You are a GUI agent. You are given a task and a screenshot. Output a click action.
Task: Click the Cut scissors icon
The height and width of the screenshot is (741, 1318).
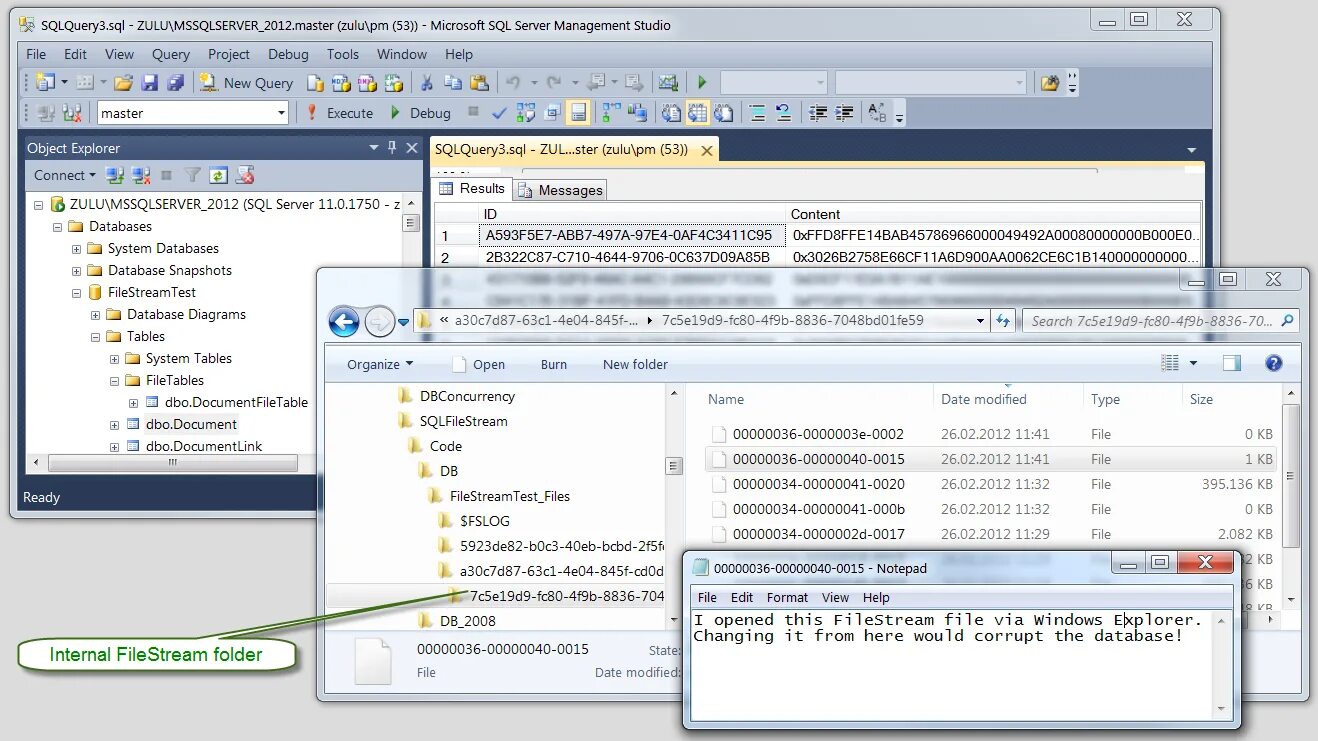(426, 83)
